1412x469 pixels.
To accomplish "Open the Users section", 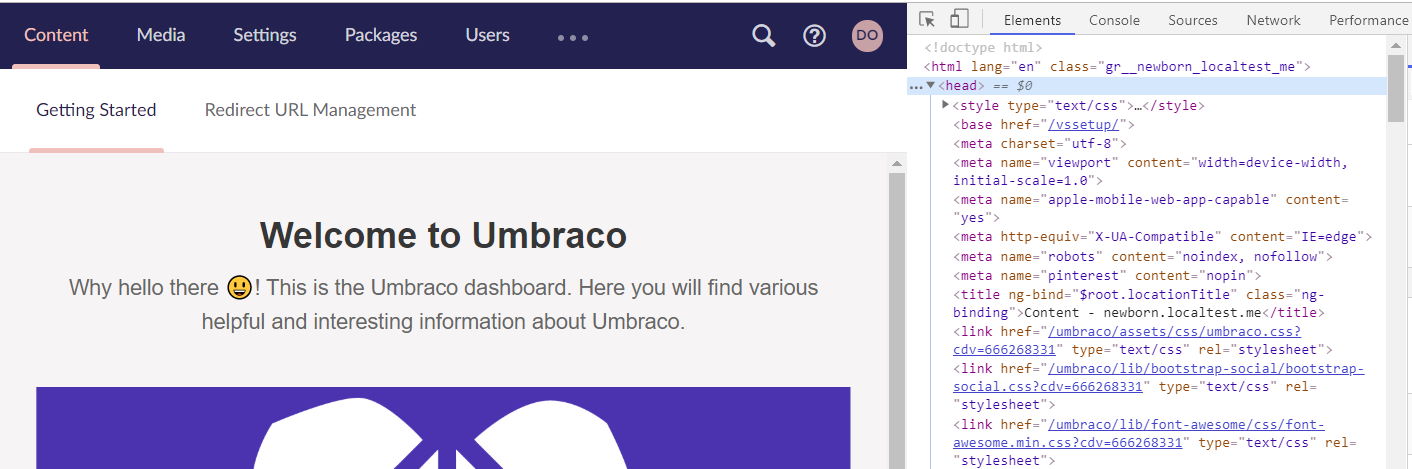I will pos(487,35).
